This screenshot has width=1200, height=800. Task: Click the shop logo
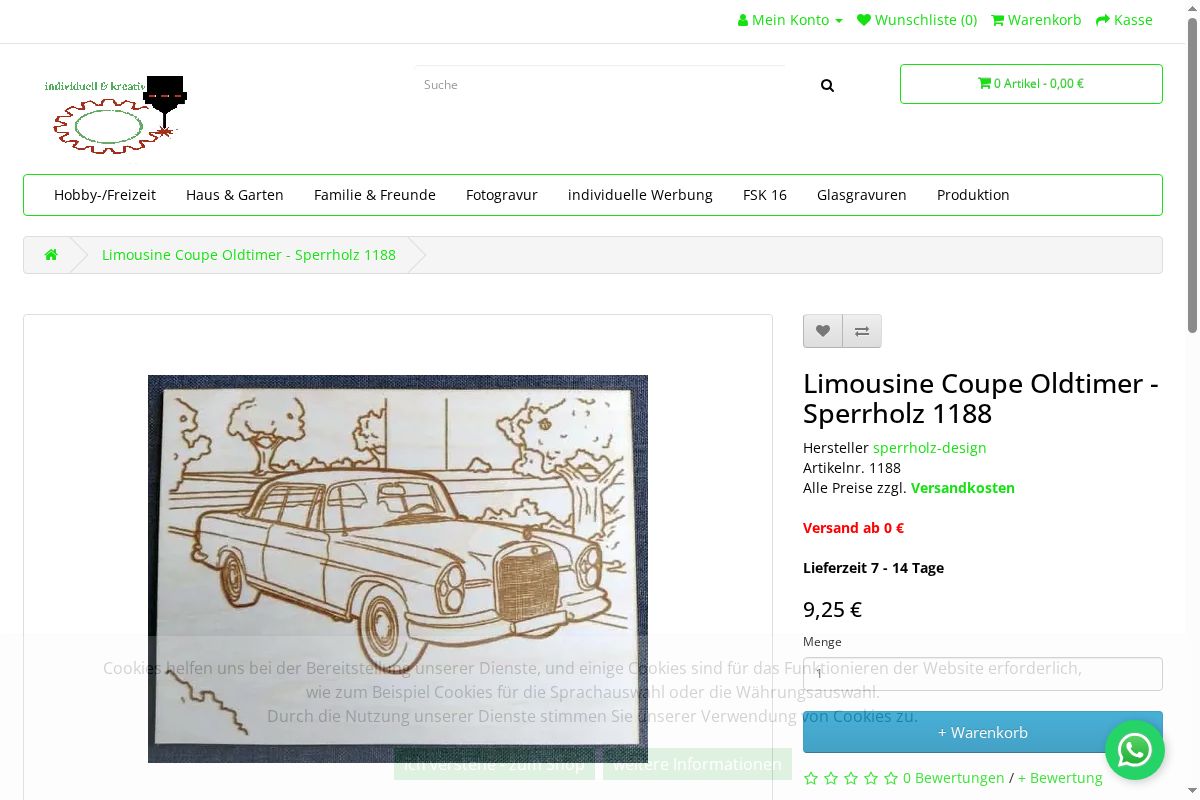116,114
